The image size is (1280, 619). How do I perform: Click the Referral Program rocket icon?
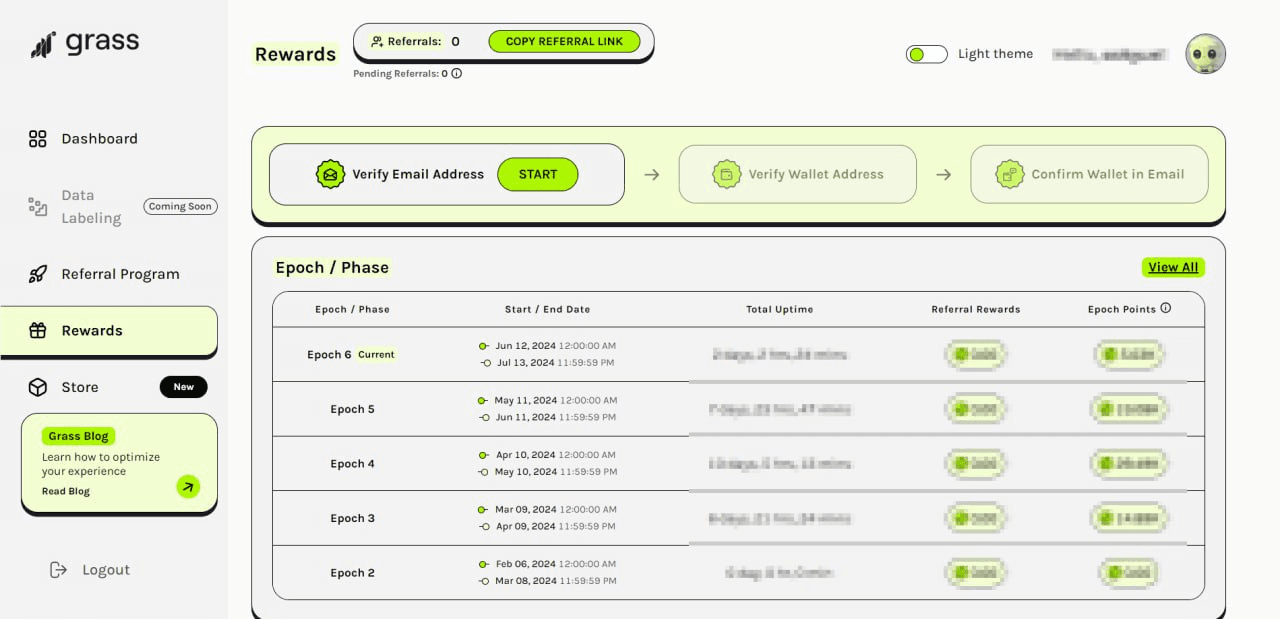click(x=38, y=274)
